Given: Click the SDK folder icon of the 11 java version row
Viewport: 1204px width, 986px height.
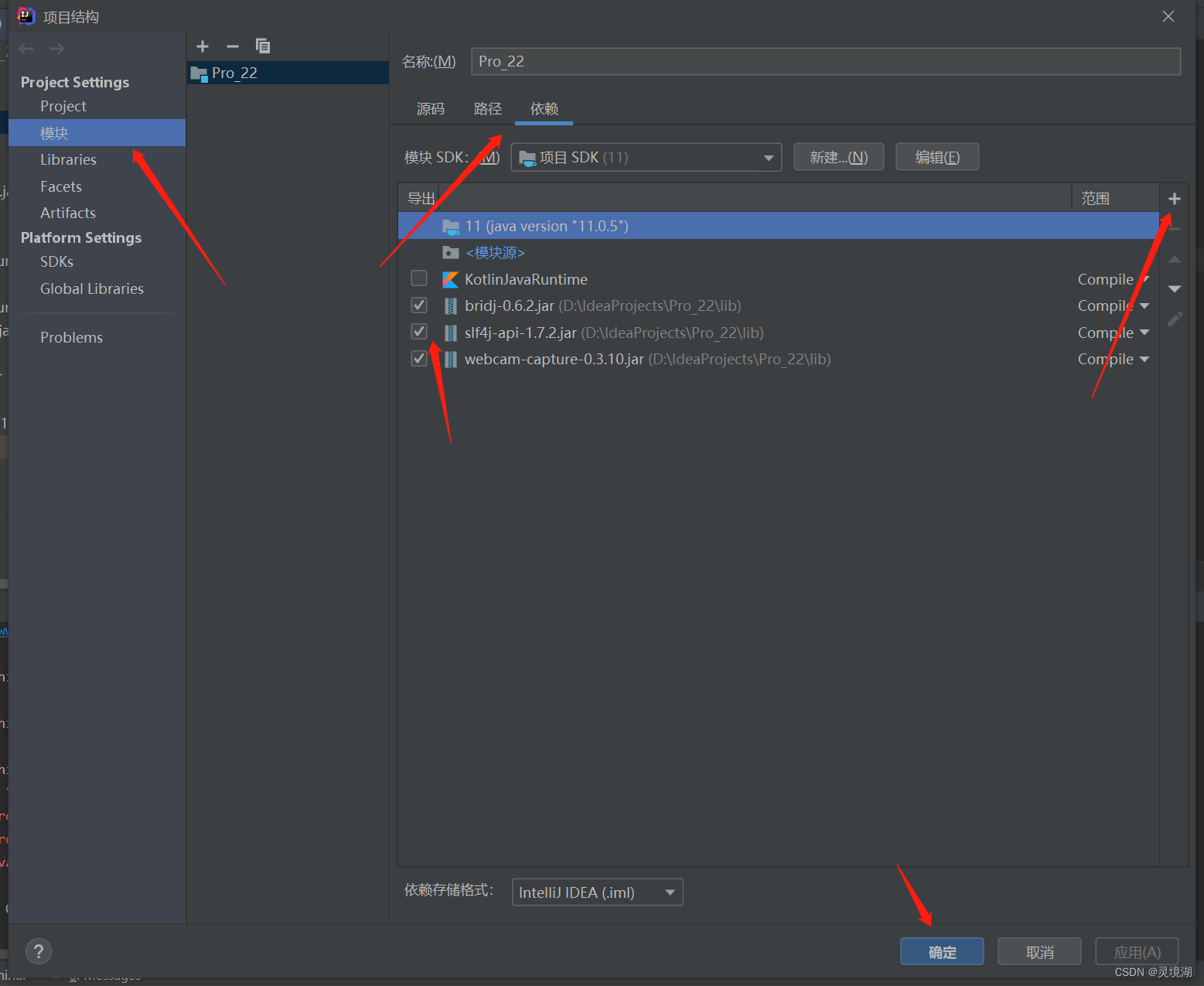Looking at the screenshot, I should click(451, 227).
